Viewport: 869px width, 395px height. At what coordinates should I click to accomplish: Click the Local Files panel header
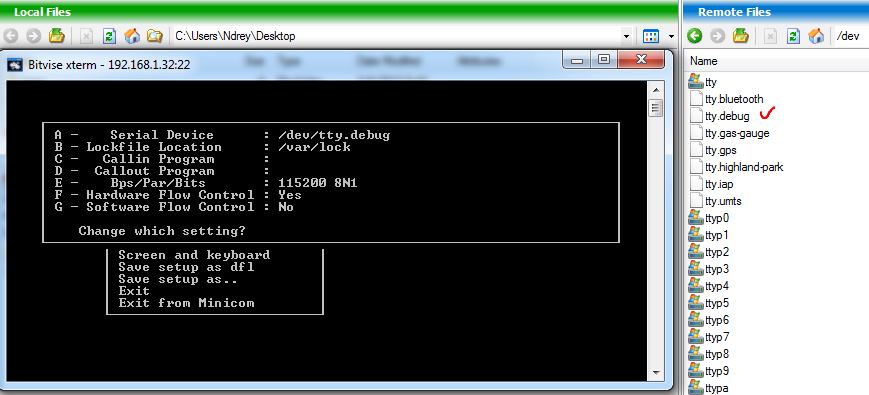[x=339, y=12]
